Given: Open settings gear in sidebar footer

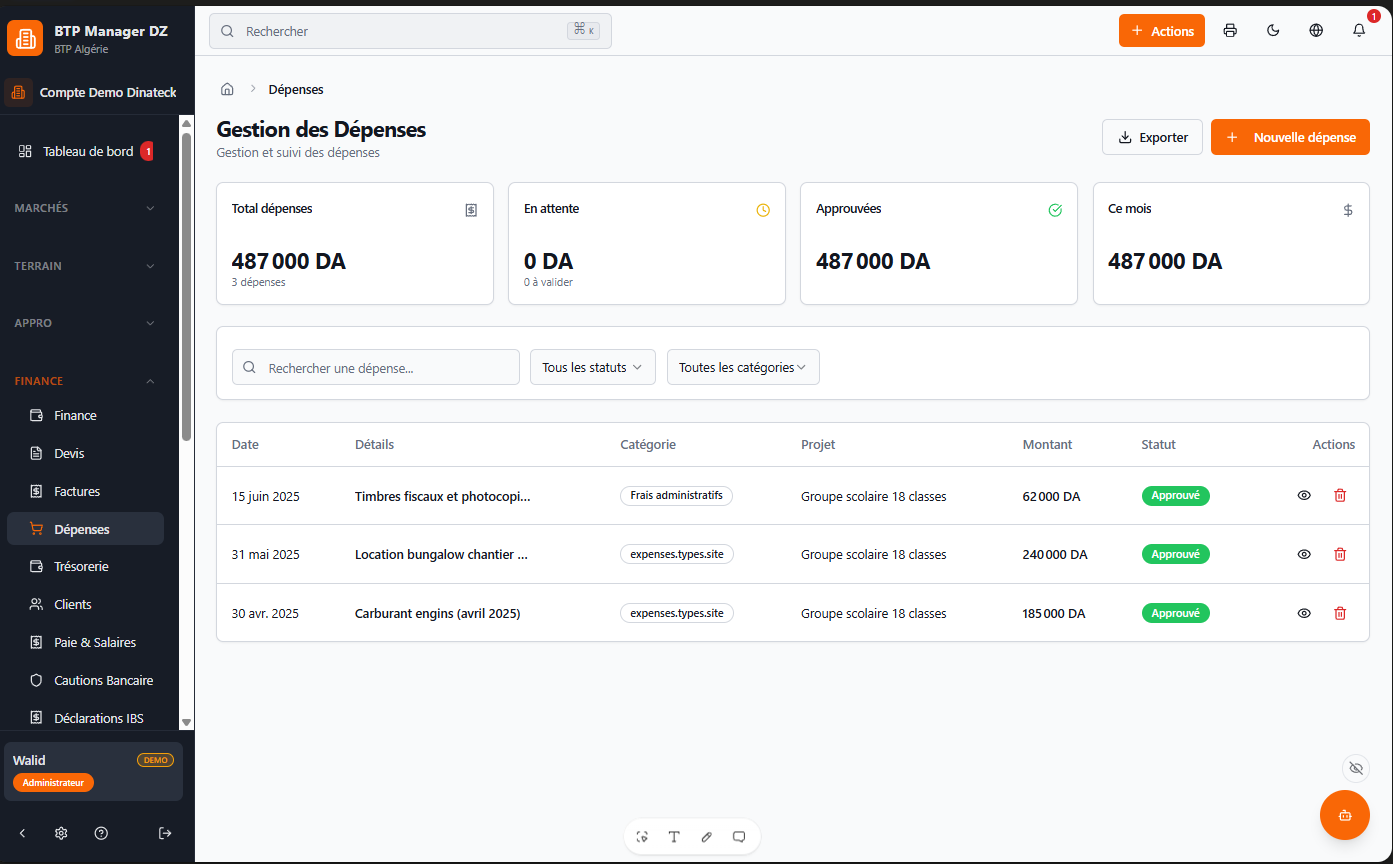Looking at the screenshot, I should (61, 833).
